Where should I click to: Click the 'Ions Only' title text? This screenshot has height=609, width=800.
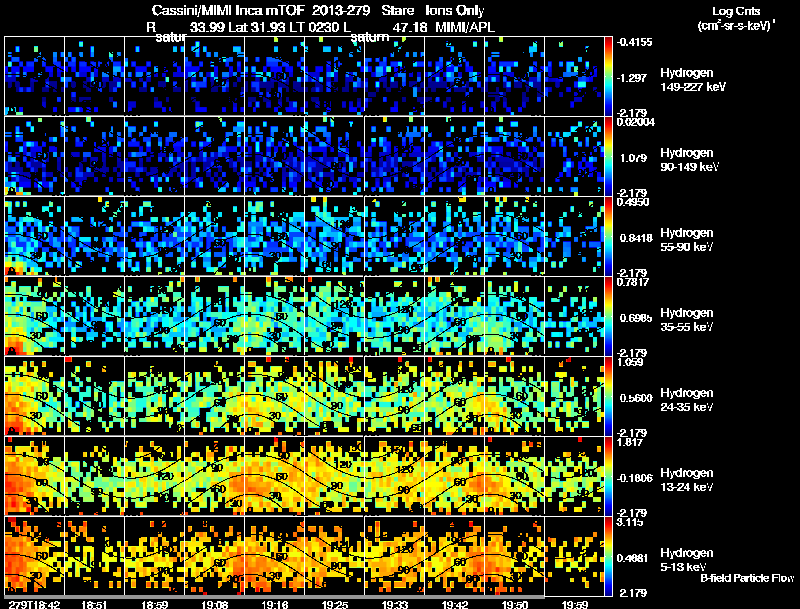coord(455,10)
